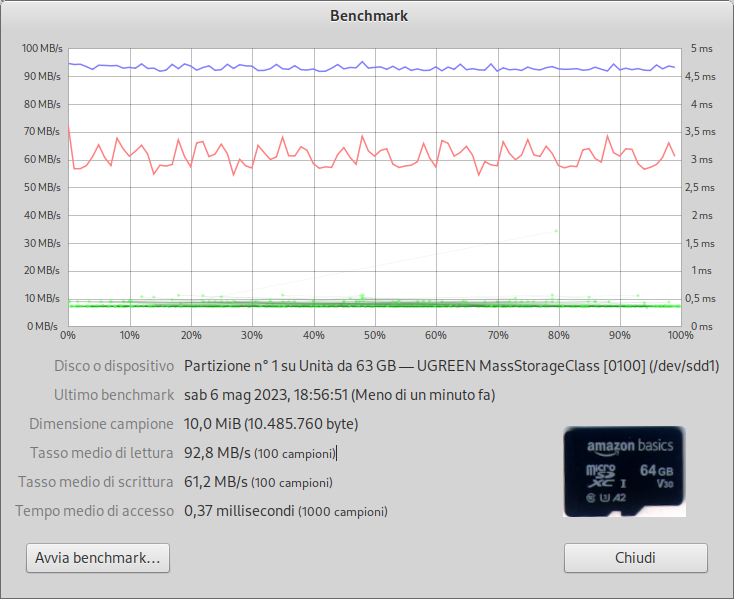Viewport: 734px width, 599px height.
Task: Click the Benchmark window title
Action: (x=368, y=16)
